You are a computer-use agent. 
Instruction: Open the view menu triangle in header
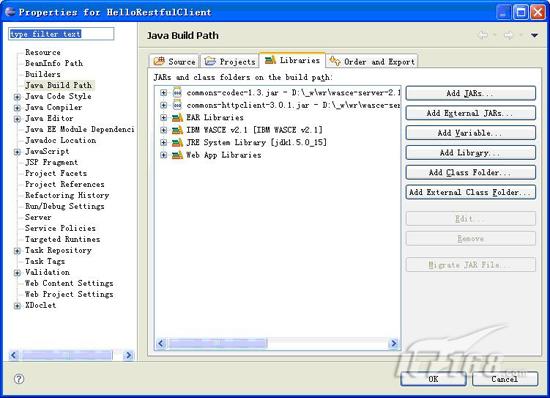[535, 35]
